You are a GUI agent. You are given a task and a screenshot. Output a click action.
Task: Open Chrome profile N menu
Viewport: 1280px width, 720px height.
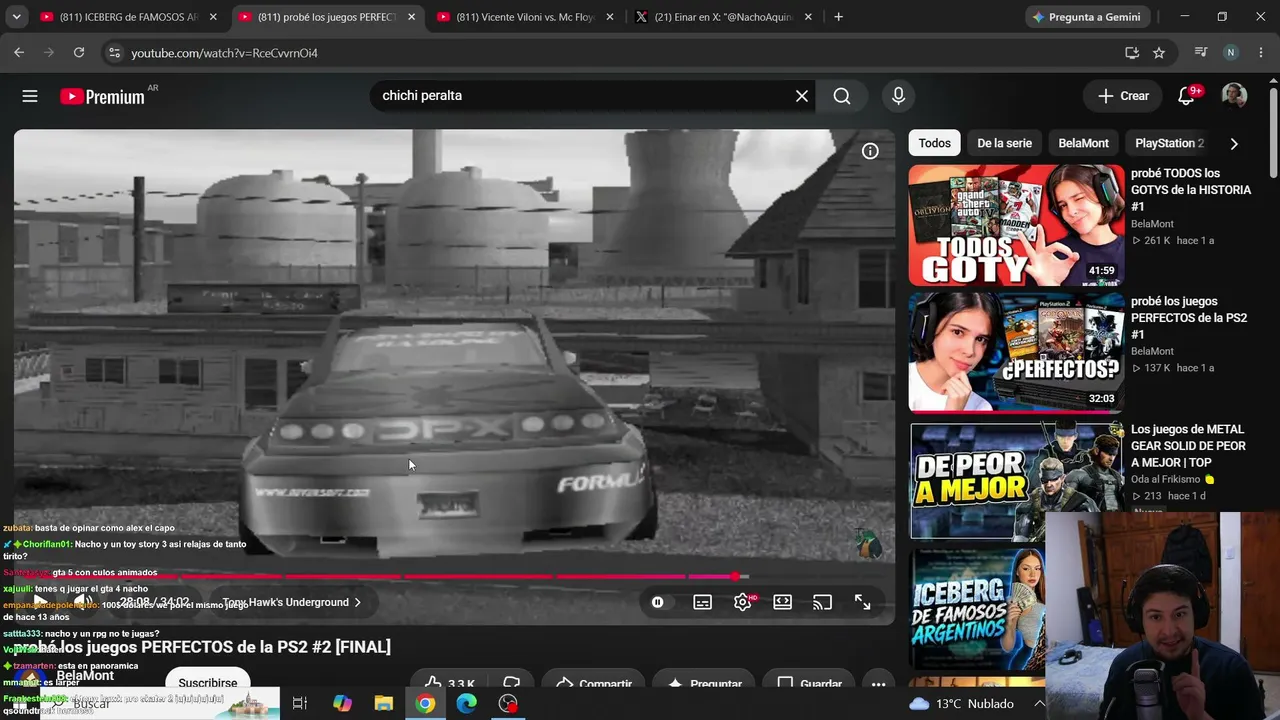point(1231,53)
